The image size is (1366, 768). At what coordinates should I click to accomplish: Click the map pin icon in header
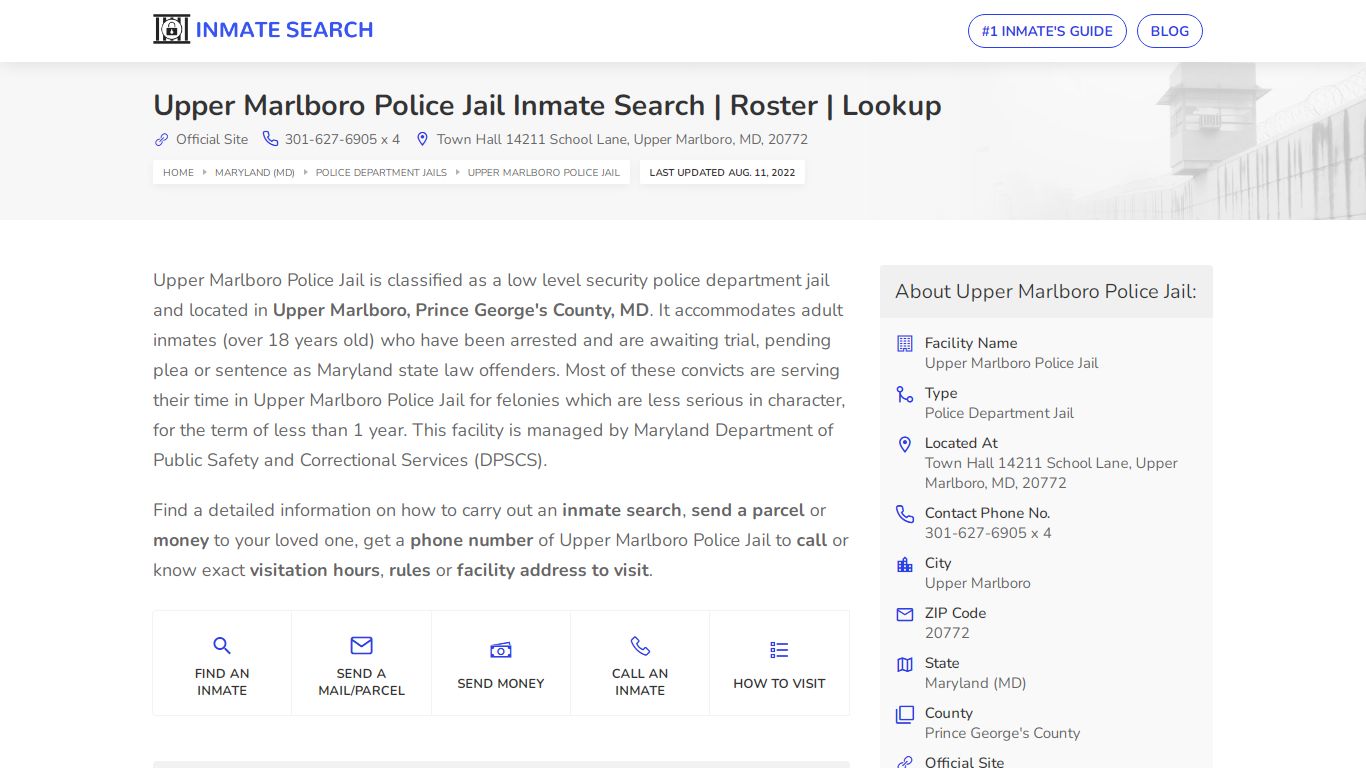(423, 139)
